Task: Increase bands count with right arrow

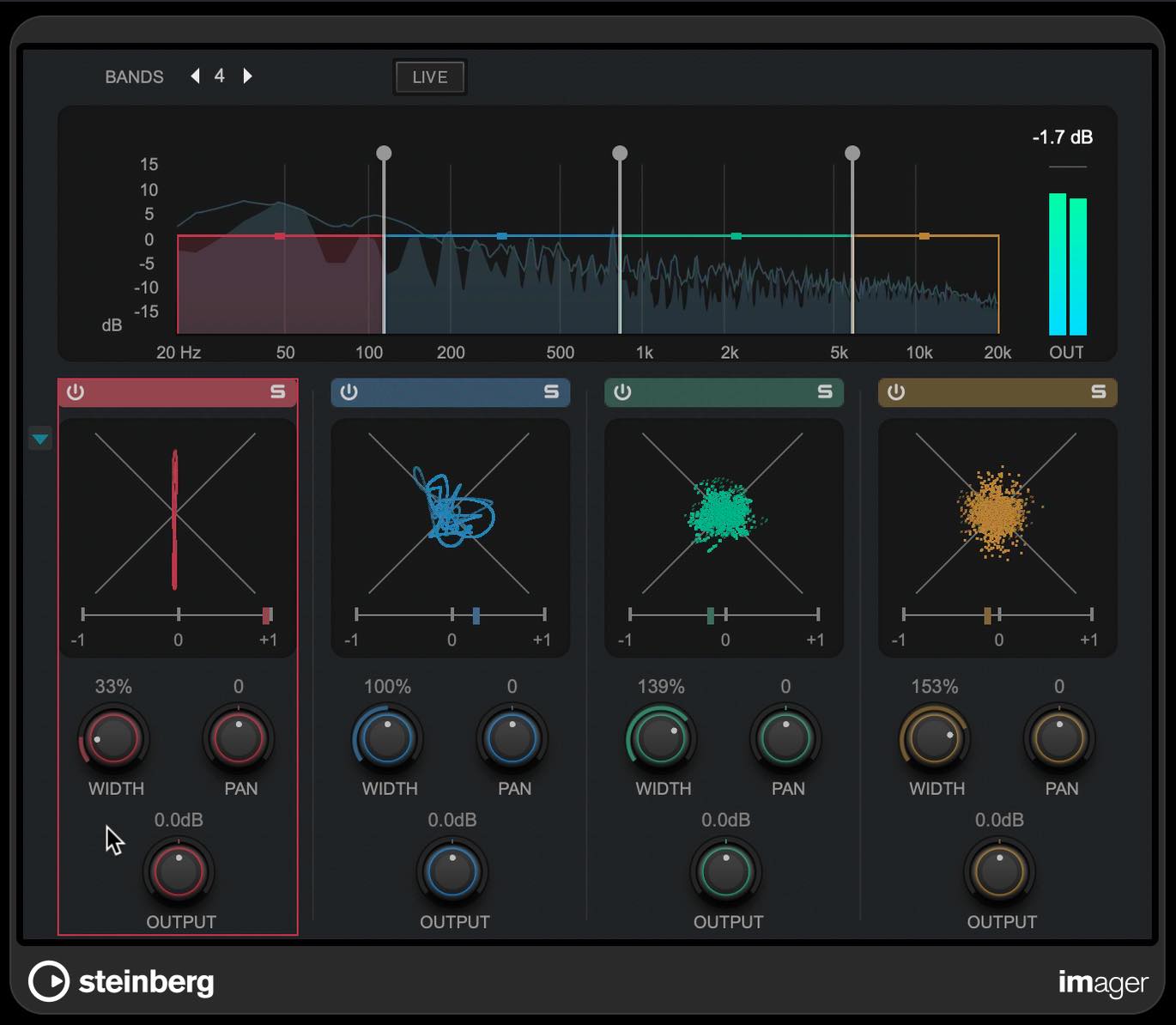Action: pyautogui.click(x=247, y=76)
